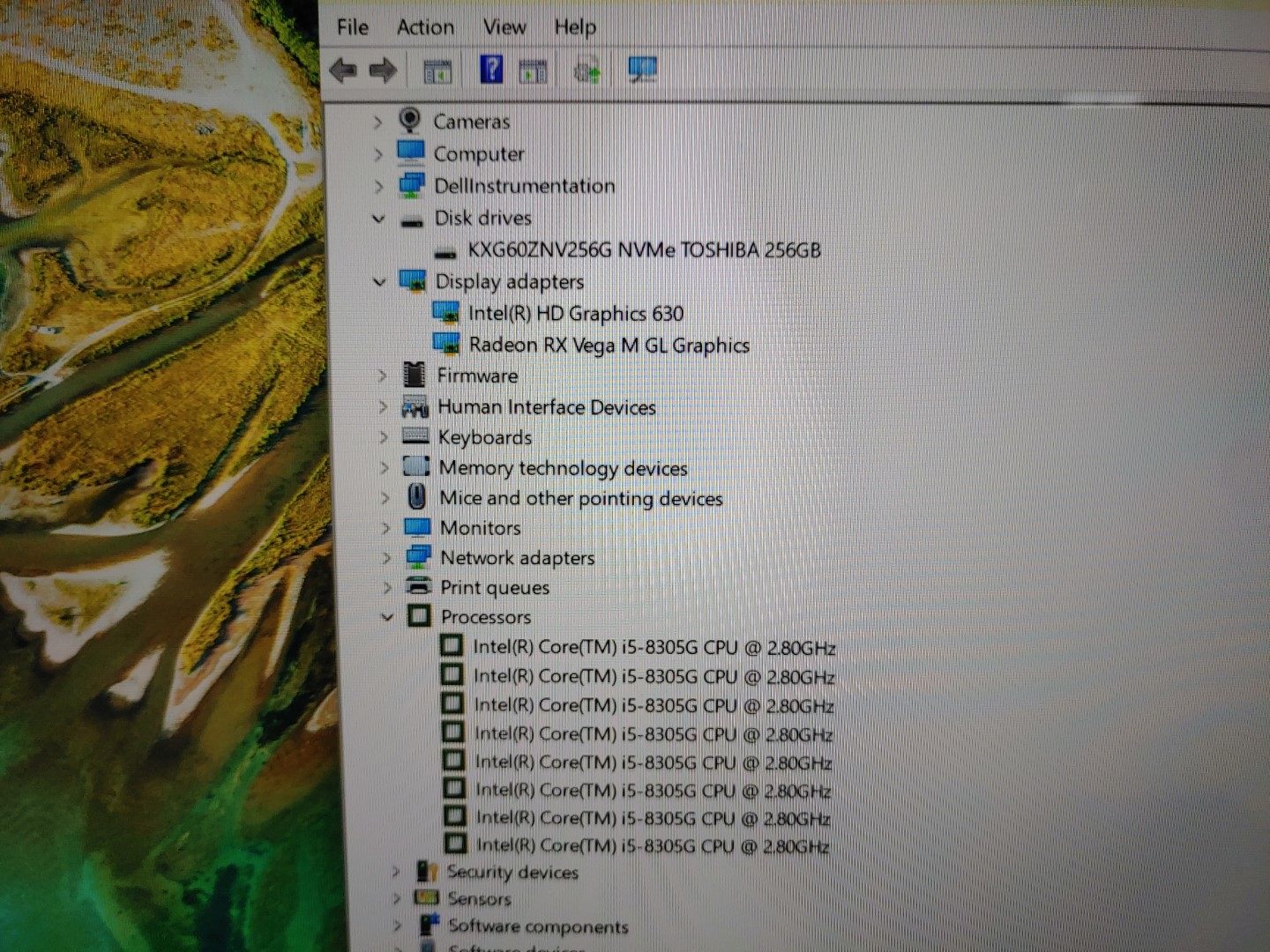
Task: Select the Human Interface Devices category
Action: (546, 407)
